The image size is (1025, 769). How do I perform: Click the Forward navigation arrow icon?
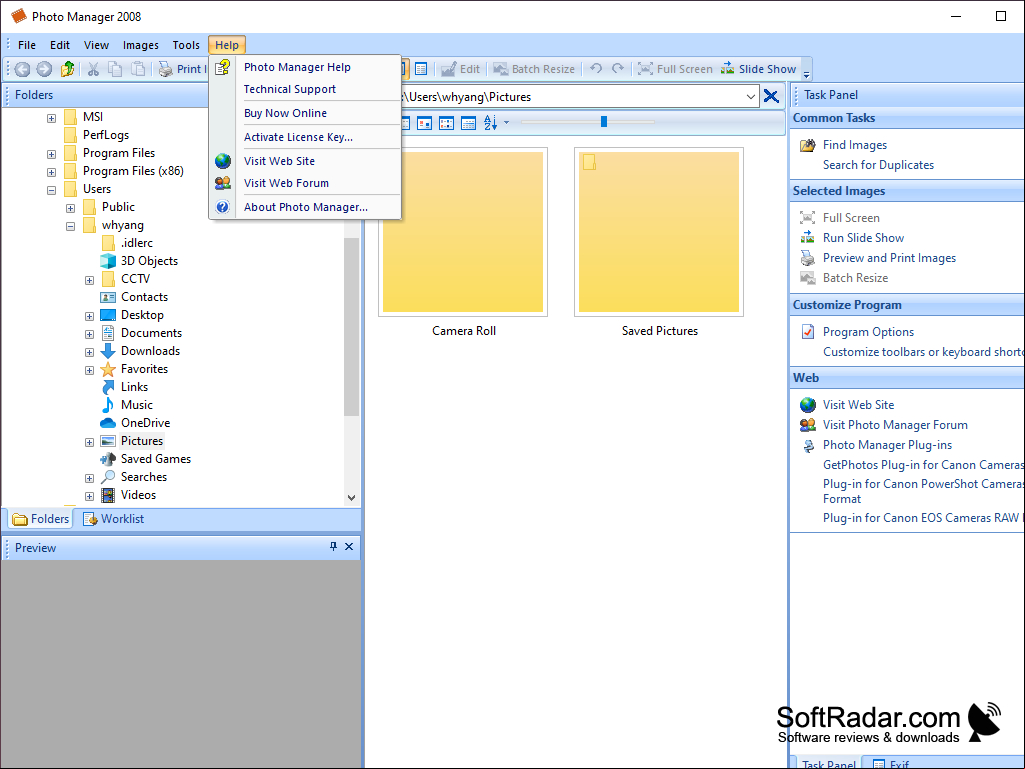coord(44,69)
